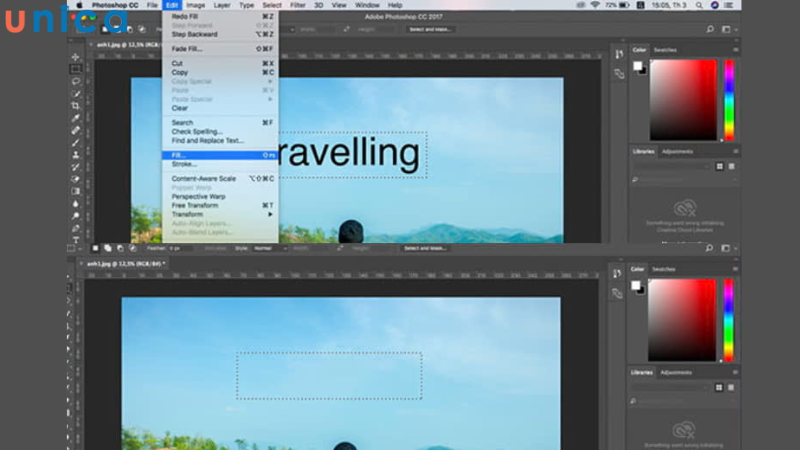Select the Blur tool in upper toolbar

[x=76, y=204]
